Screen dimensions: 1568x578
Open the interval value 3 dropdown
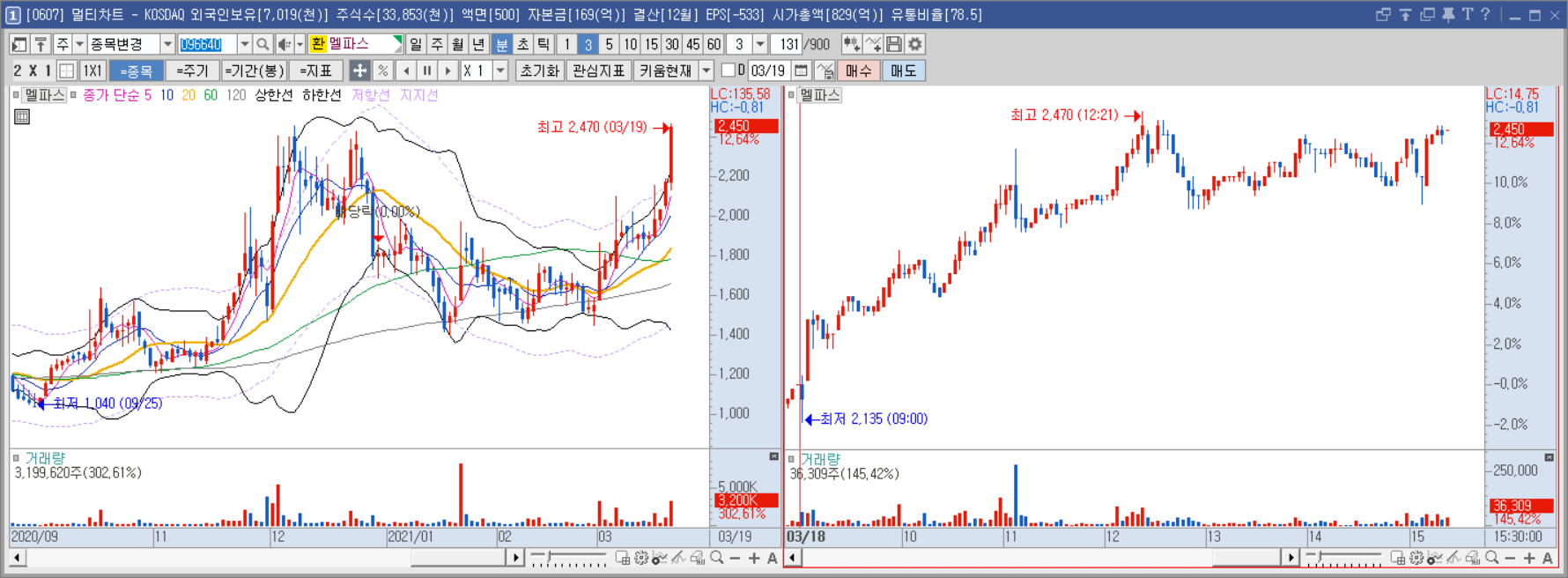760,44
